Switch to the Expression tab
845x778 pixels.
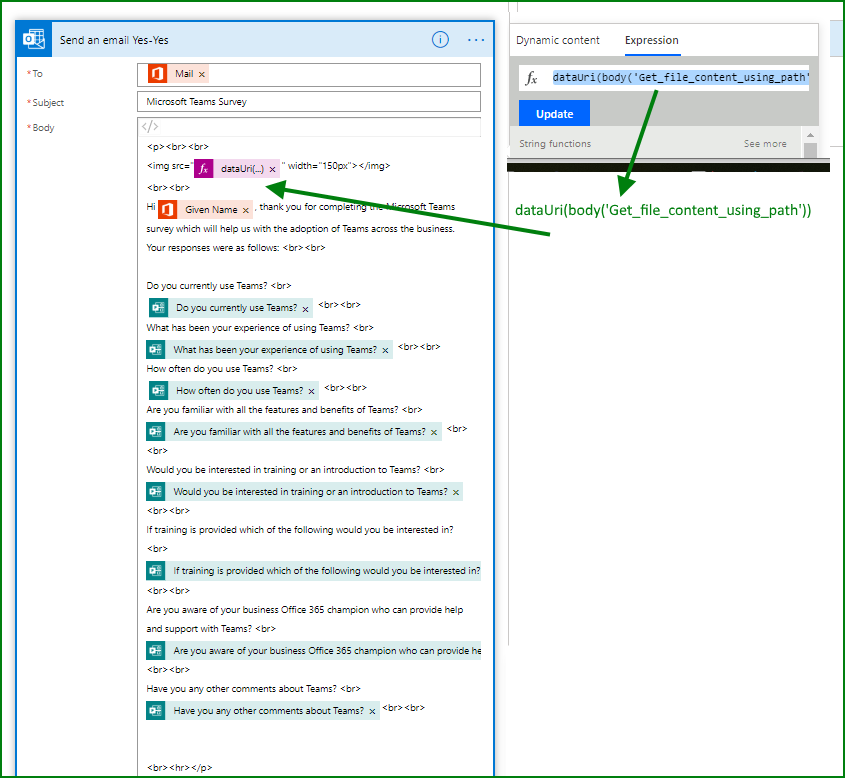(x=652, y=40)
